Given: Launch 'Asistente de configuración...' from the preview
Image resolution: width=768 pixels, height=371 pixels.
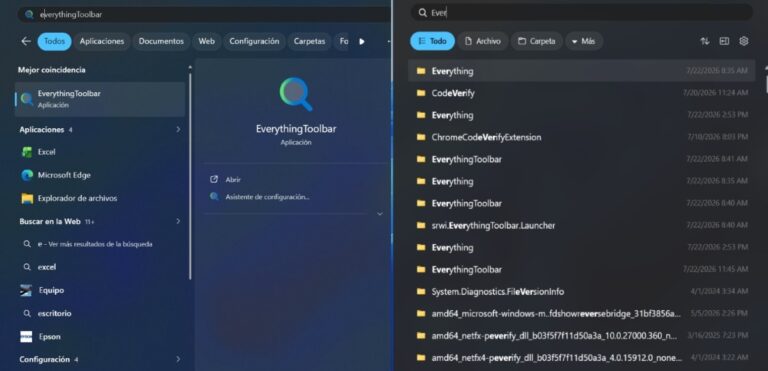Looking at the screenshot, I should (x=267, y=197).
